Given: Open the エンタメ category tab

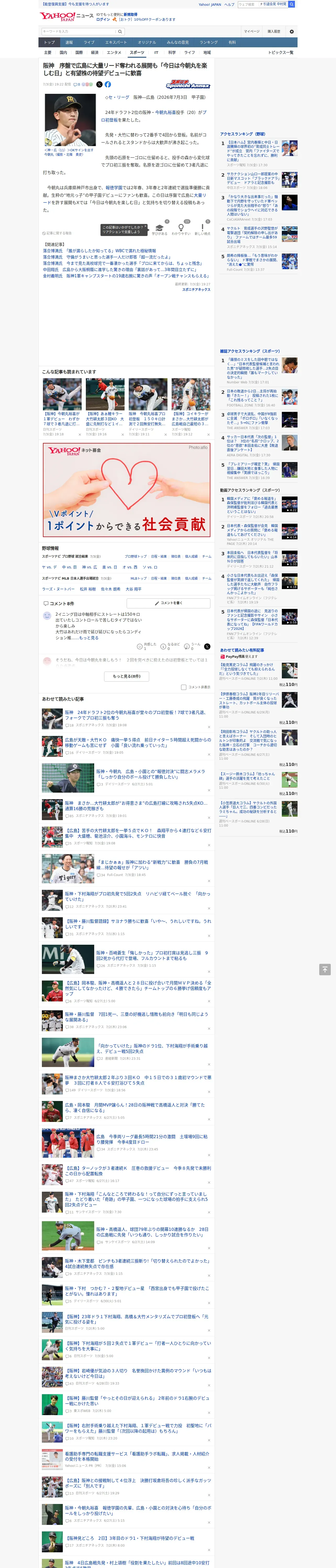Looking at the screenshot, I should click(x=114, y=52).
